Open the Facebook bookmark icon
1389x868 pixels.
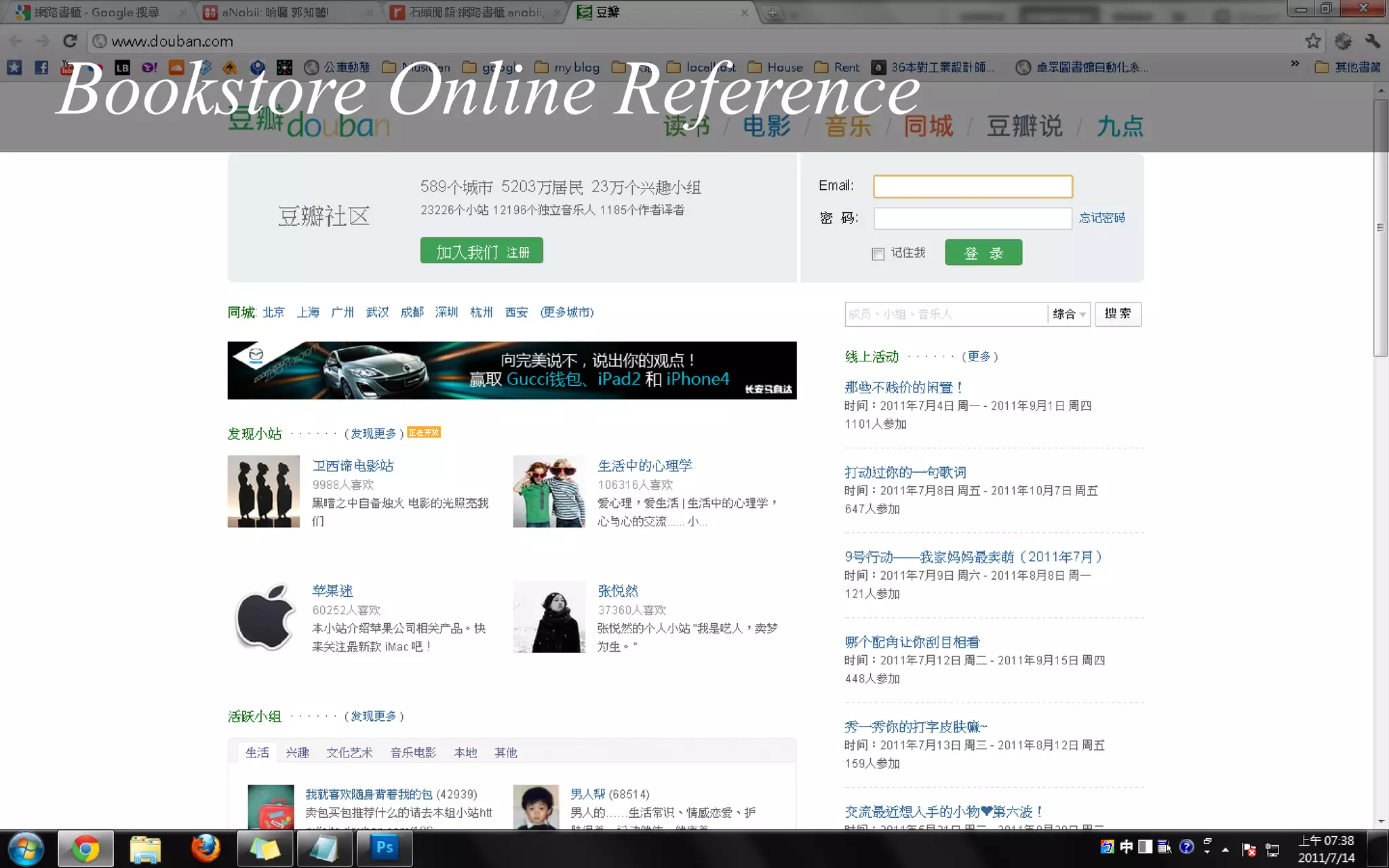pos(41,67)
